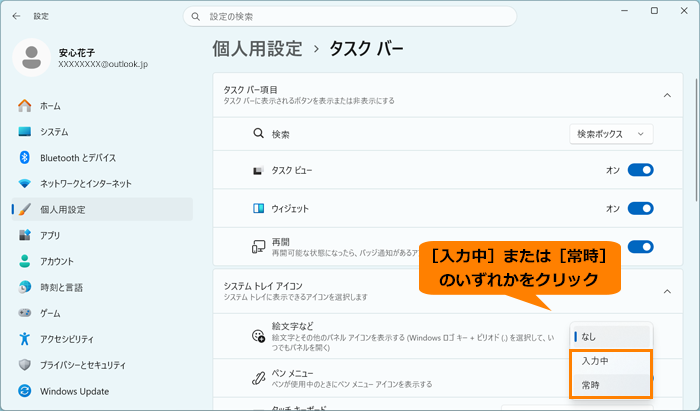Click the System monitor icon
The image size is (700, 411).
tap(25, 132)
